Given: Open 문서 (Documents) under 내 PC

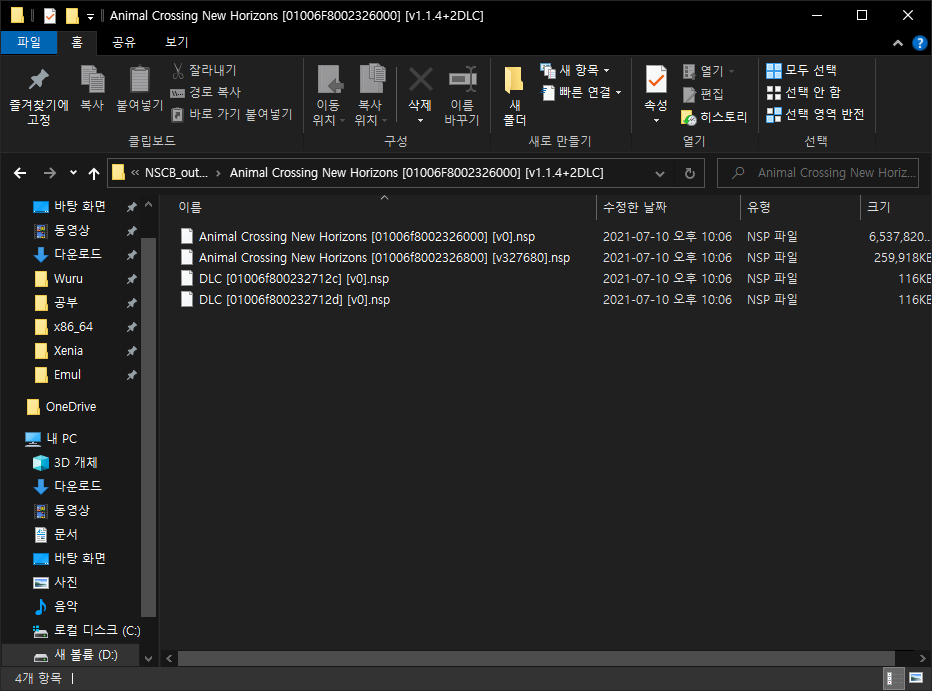Looking at the screenshot, I should click(65, 534).
